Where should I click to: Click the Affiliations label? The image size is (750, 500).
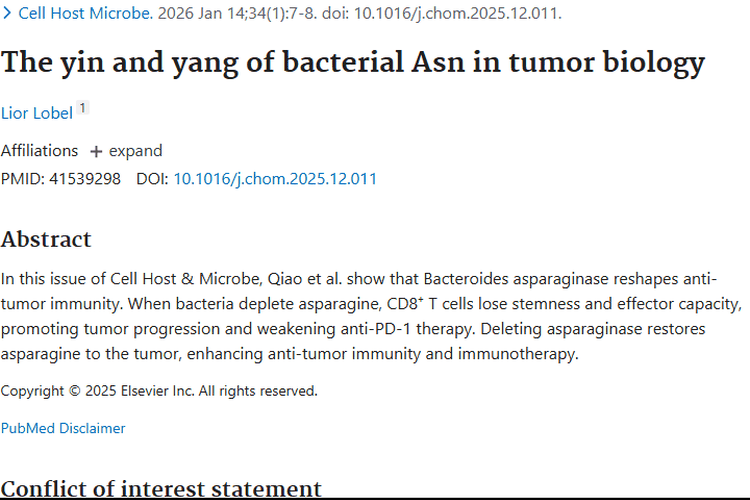tap(39, 151)
